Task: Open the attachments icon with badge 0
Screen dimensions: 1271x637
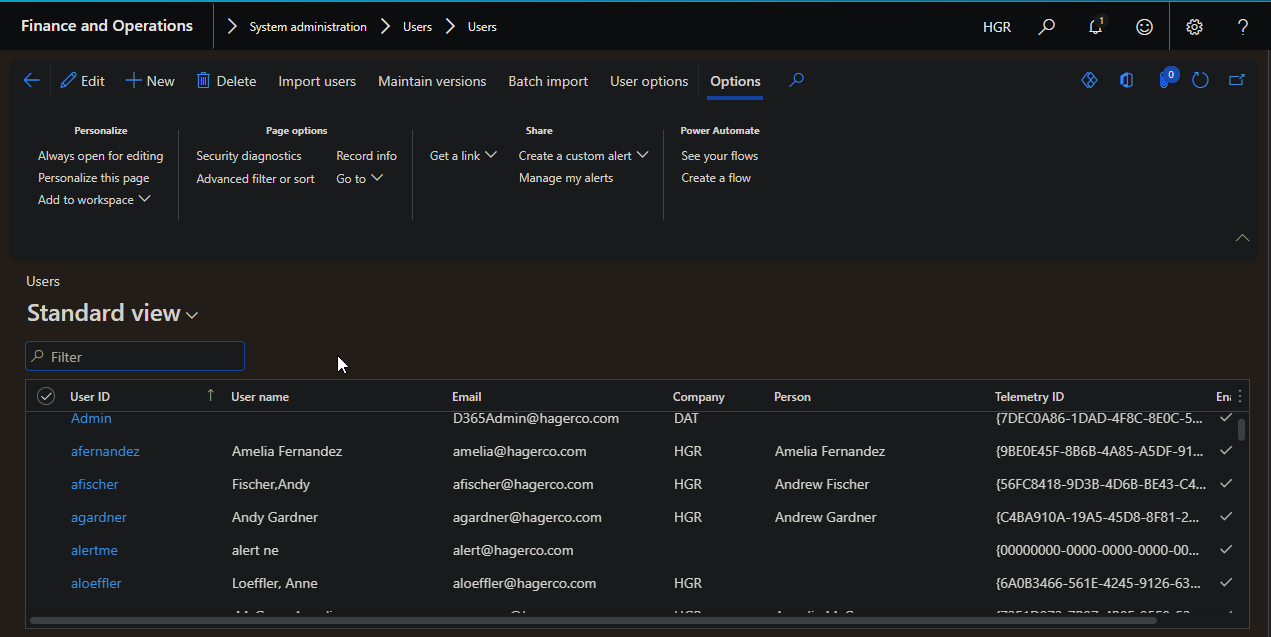Action: click(x=1167, y=79)
